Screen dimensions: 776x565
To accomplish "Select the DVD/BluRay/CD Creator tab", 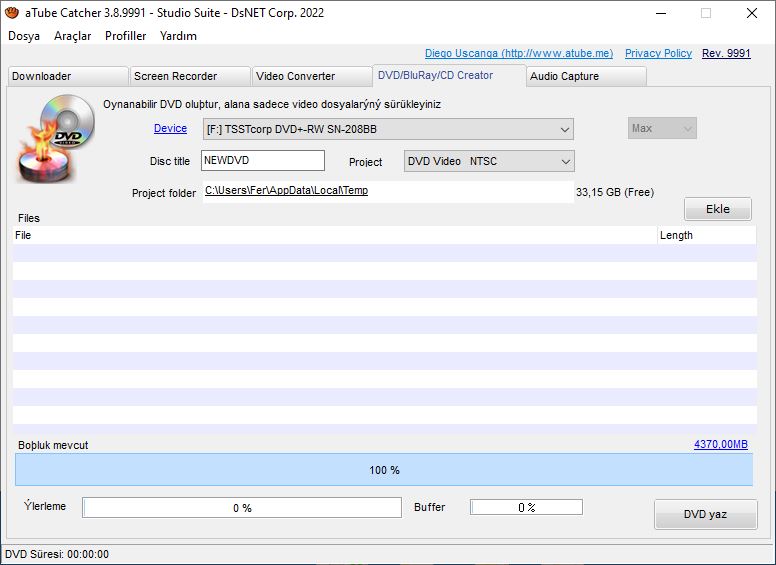I will 449,75.
